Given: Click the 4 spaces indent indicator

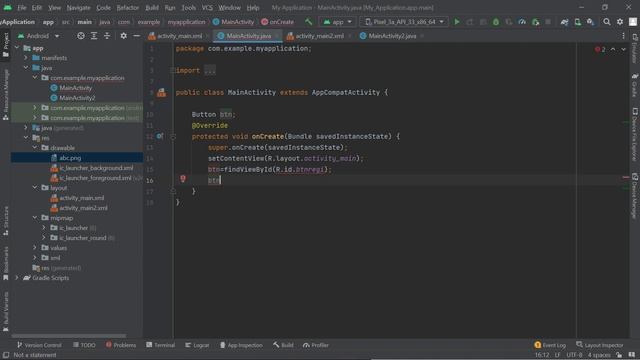Looking at the screenshot, I should tap(599, 355).
